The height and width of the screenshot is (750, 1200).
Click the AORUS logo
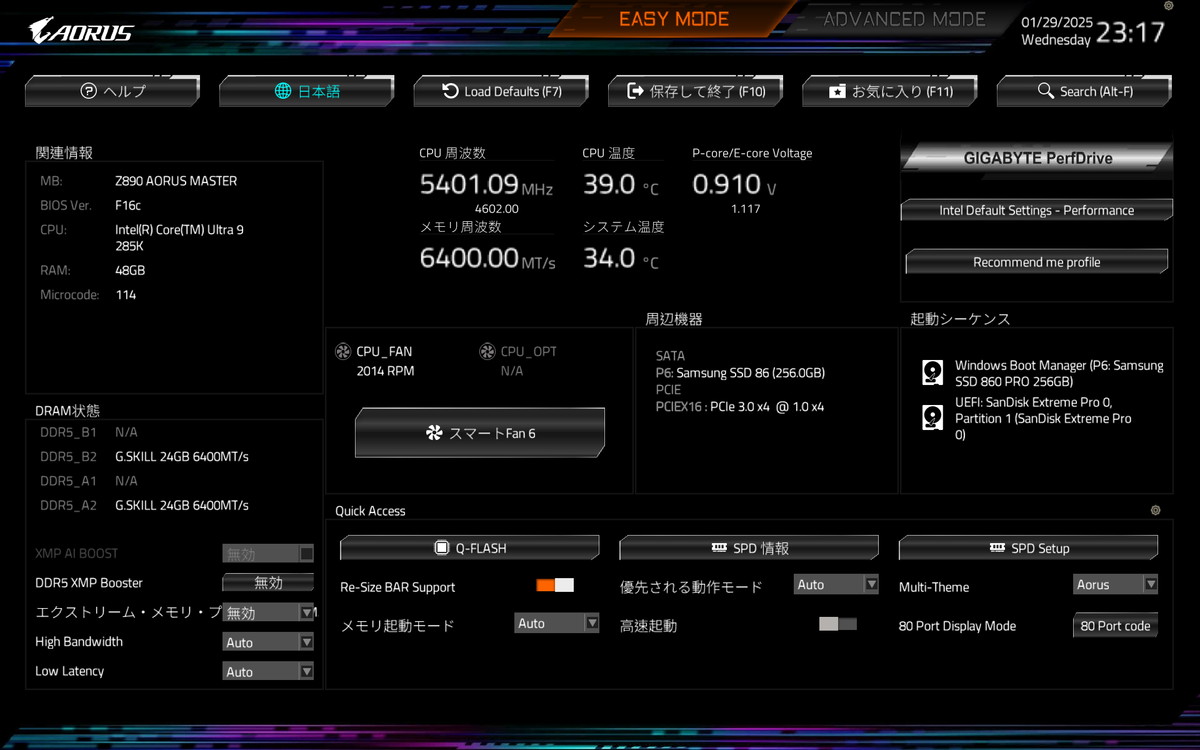81,29
